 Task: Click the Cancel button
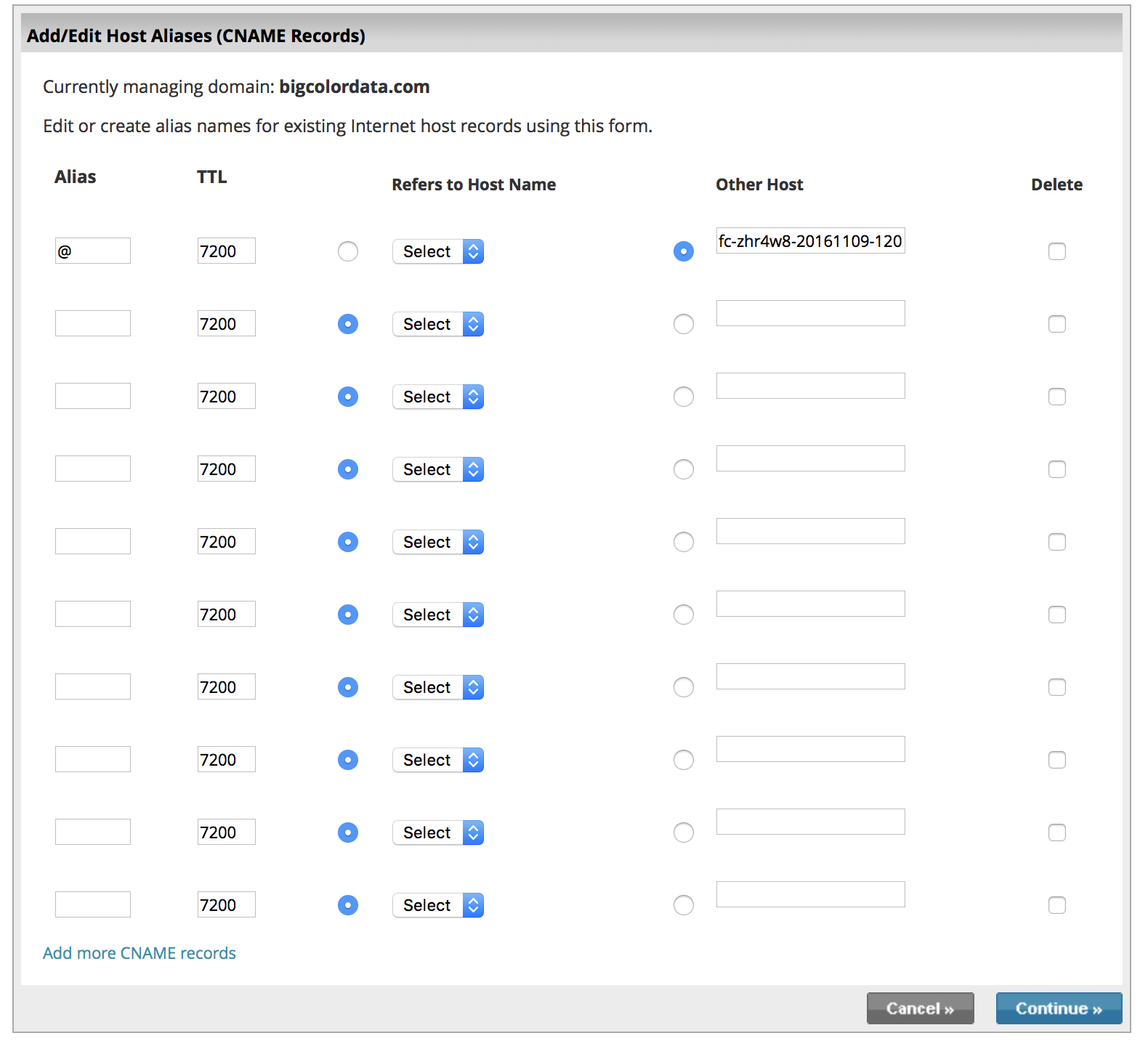click(x=919, y=1008)
